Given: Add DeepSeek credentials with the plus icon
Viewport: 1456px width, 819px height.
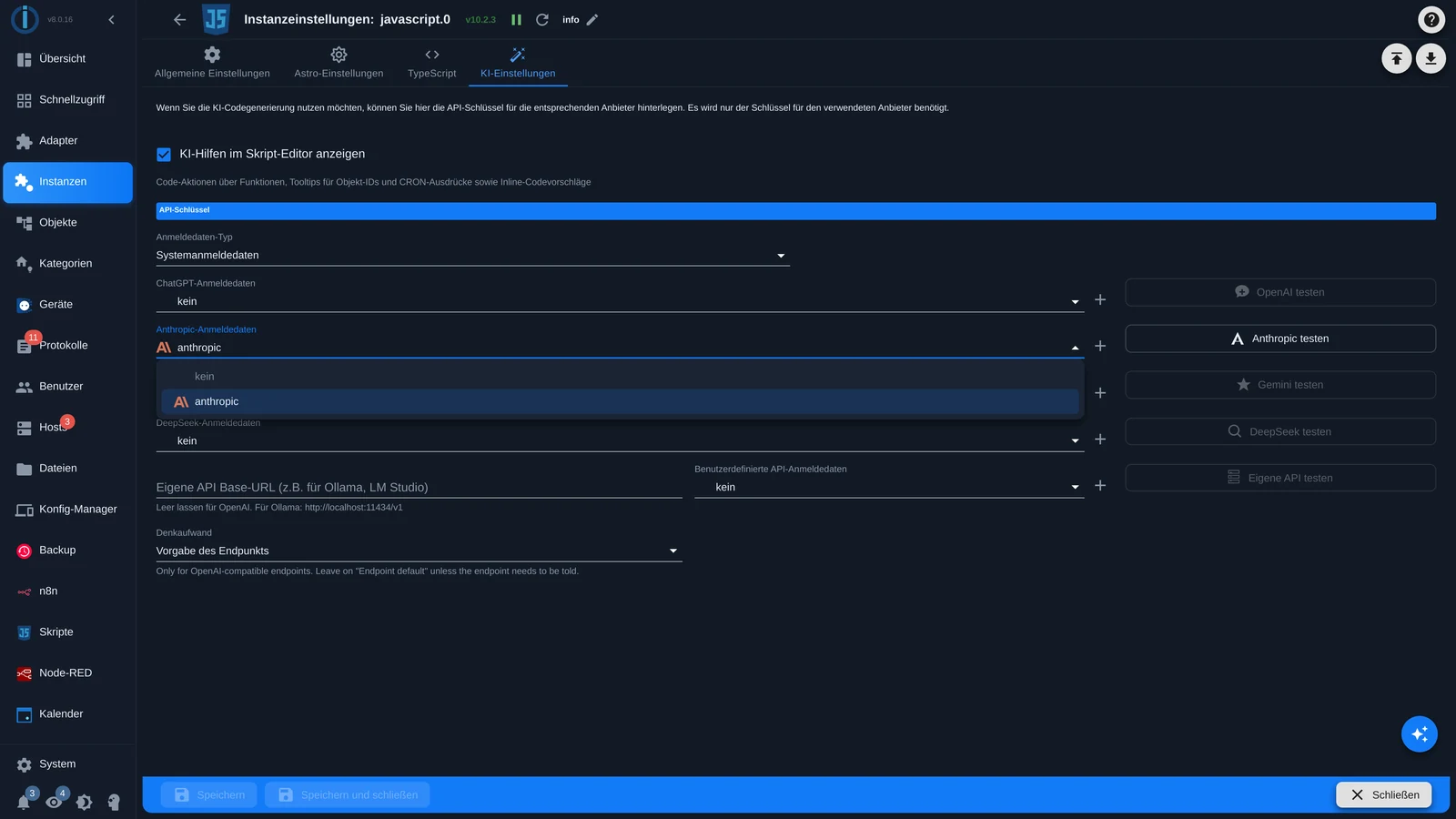Looking at the screenshot, I should tap(1100, 440).
